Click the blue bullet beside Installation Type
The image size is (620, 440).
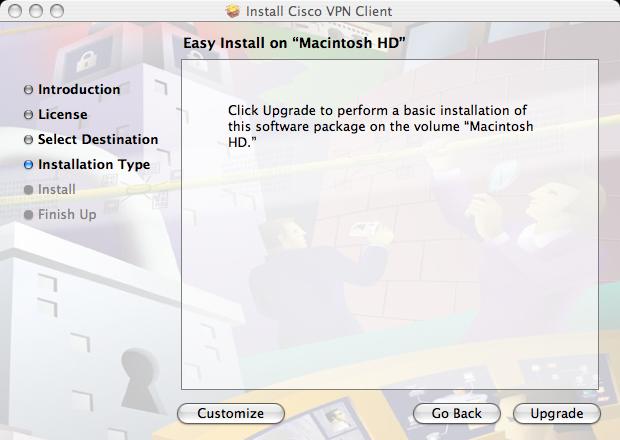[x=28, y=164]
